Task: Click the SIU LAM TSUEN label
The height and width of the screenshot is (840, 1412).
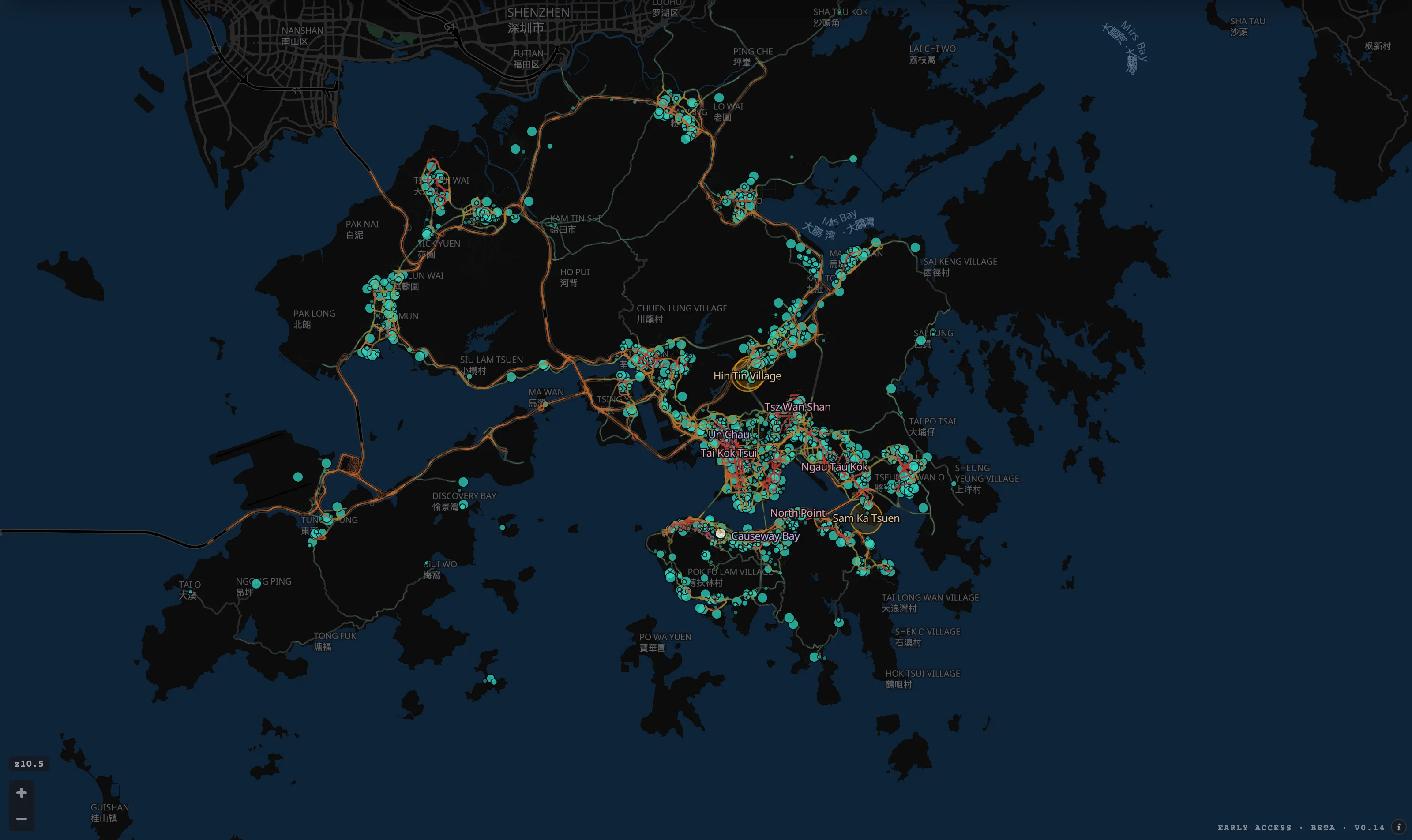Action: (491, 365)
